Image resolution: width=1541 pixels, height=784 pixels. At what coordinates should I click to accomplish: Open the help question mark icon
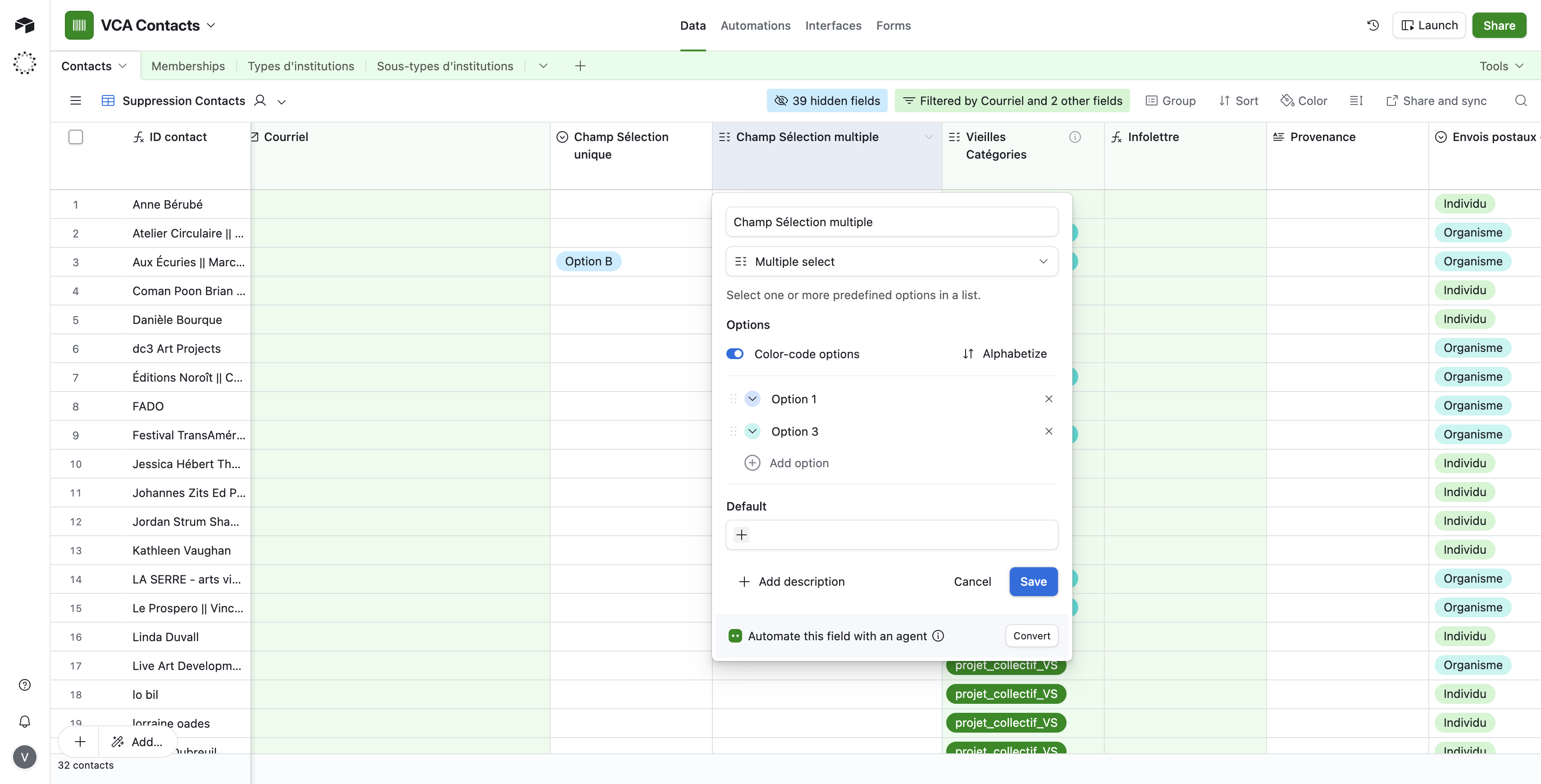(24, 685)
